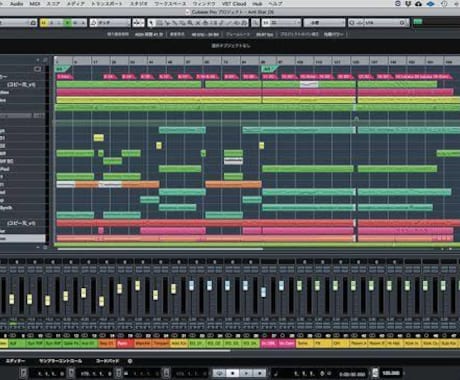The image size is (460, 380).
Task: Select the Hi-Hat channel name in mixer
Action: tap(394, 343)
